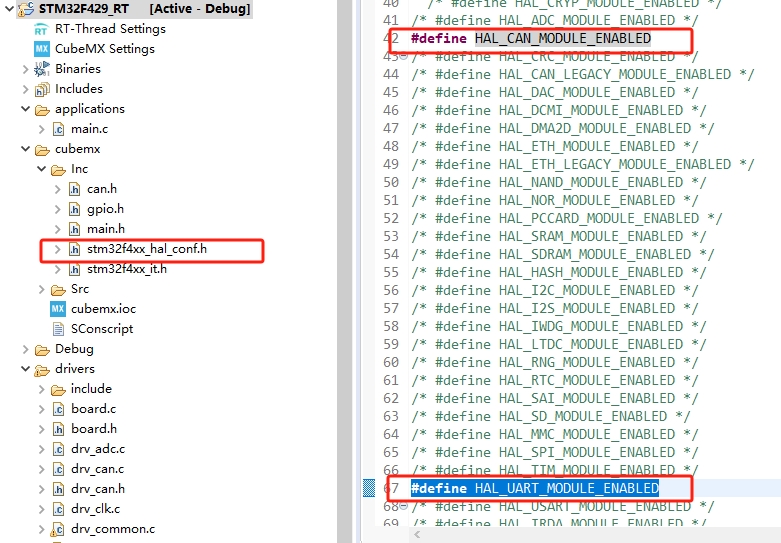Expand the Binaries node

pyautogui.click(x=25, y=69)
